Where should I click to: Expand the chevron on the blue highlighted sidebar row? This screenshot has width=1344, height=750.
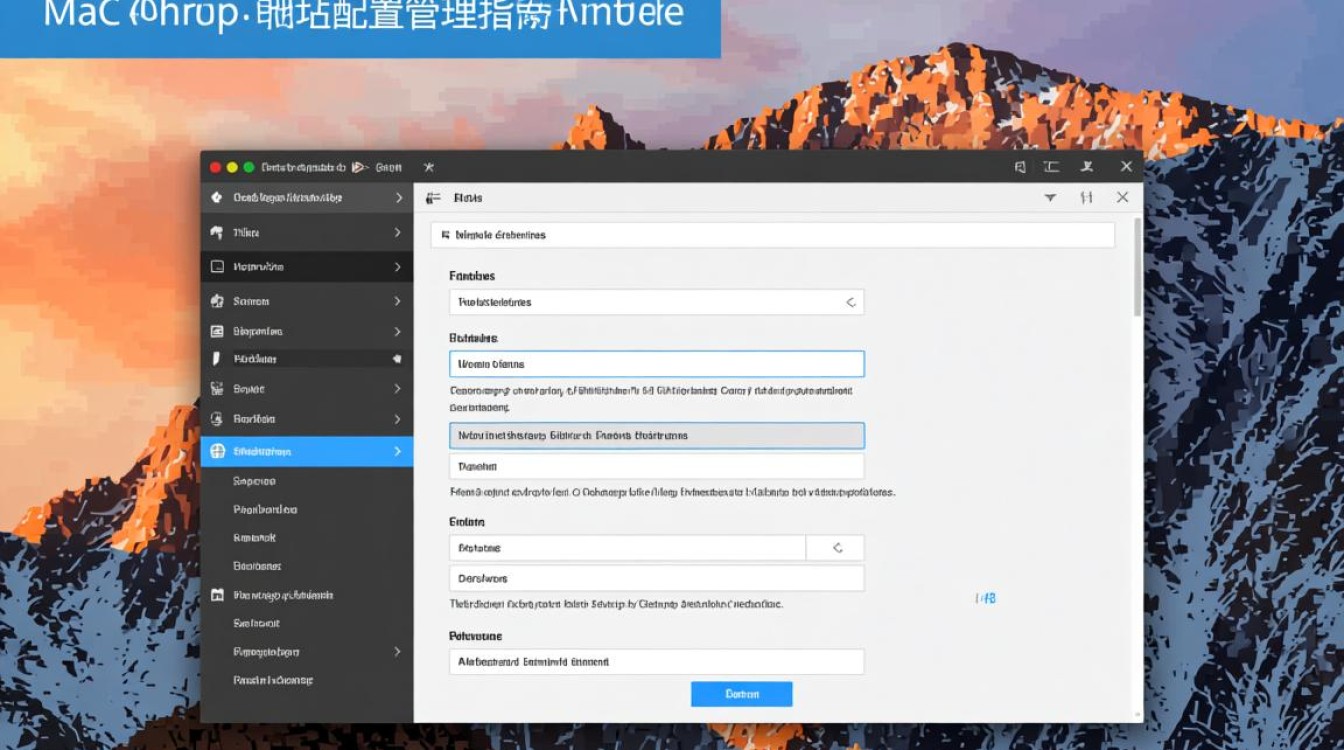[x=397, y=451]
